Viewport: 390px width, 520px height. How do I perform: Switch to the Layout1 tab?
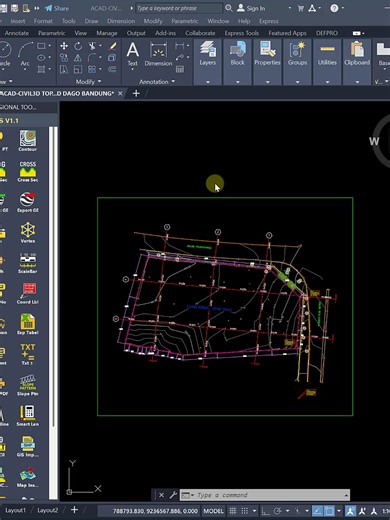(15, 510)
